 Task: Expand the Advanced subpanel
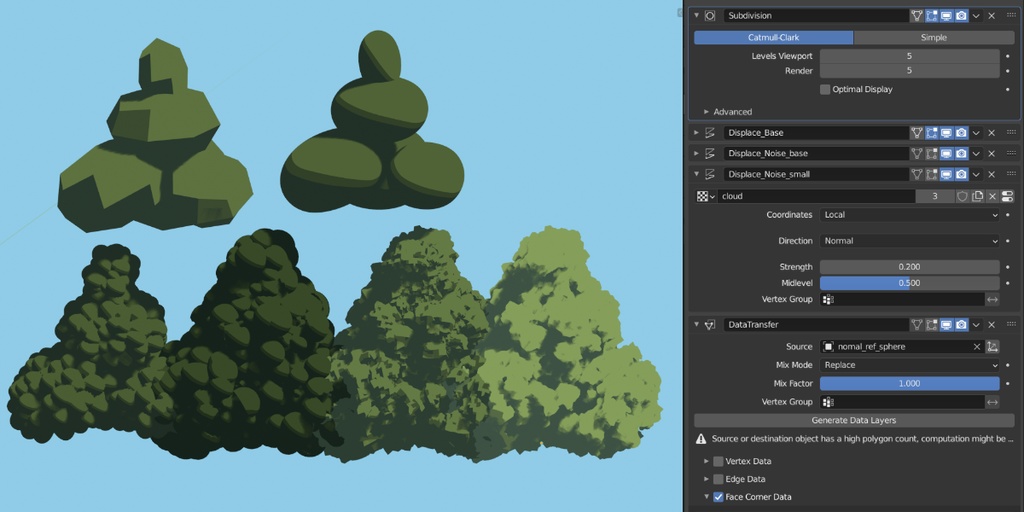(728, 112)
